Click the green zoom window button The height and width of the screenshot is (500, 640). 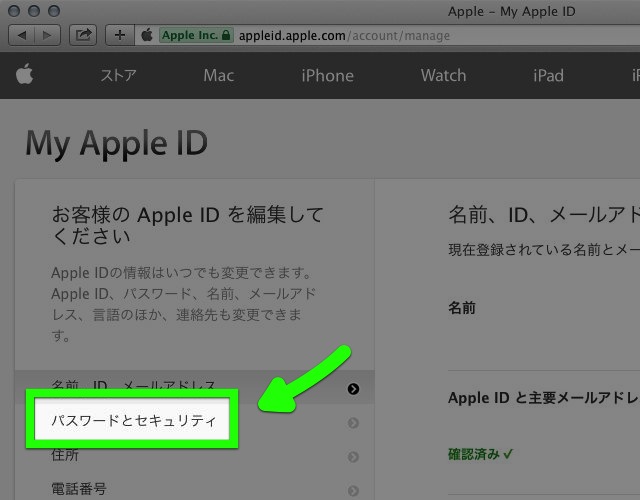click(54, 11)
